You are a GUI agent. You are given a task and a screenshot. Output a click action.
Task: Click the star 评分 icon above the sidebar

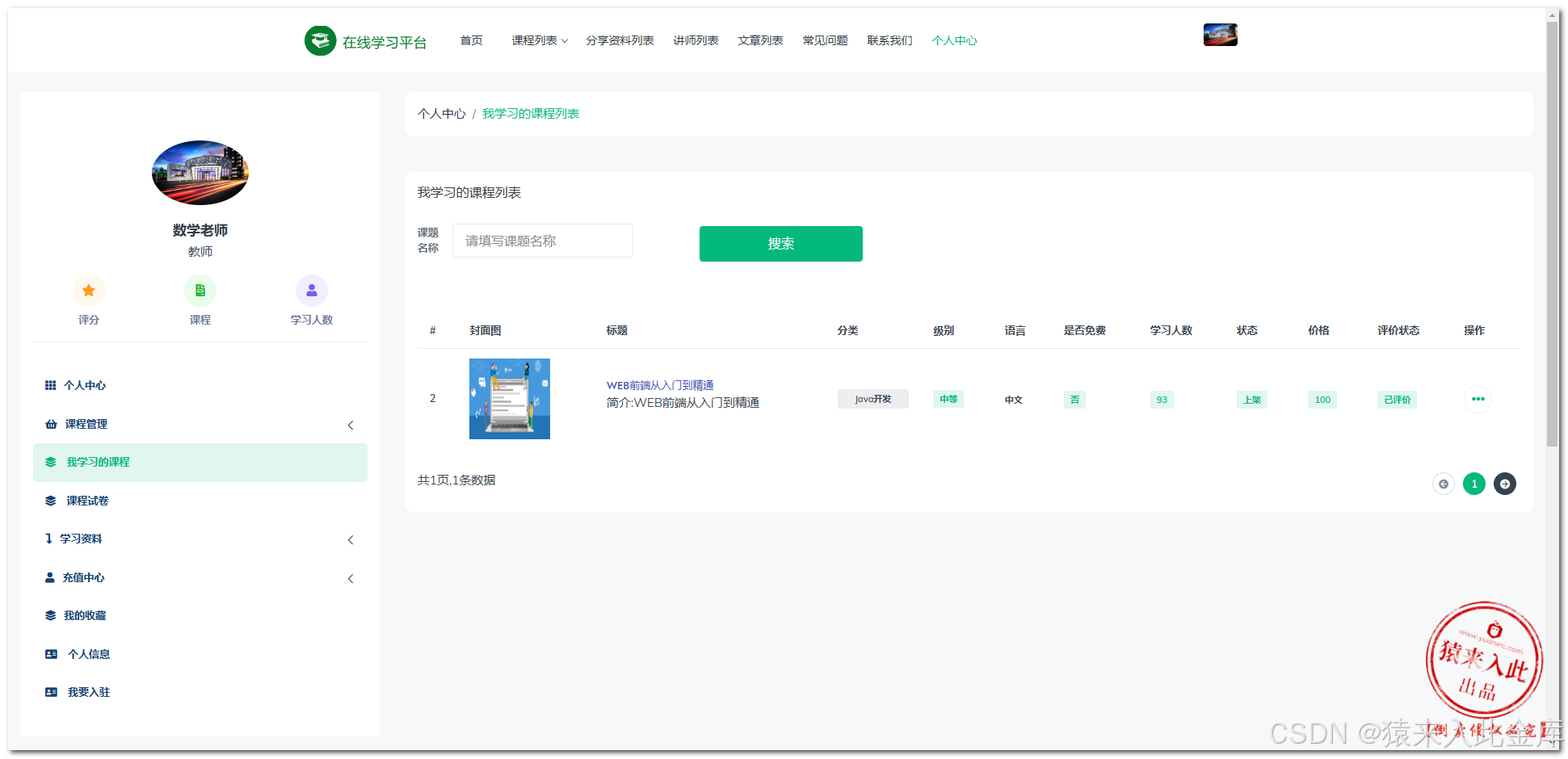89,290
